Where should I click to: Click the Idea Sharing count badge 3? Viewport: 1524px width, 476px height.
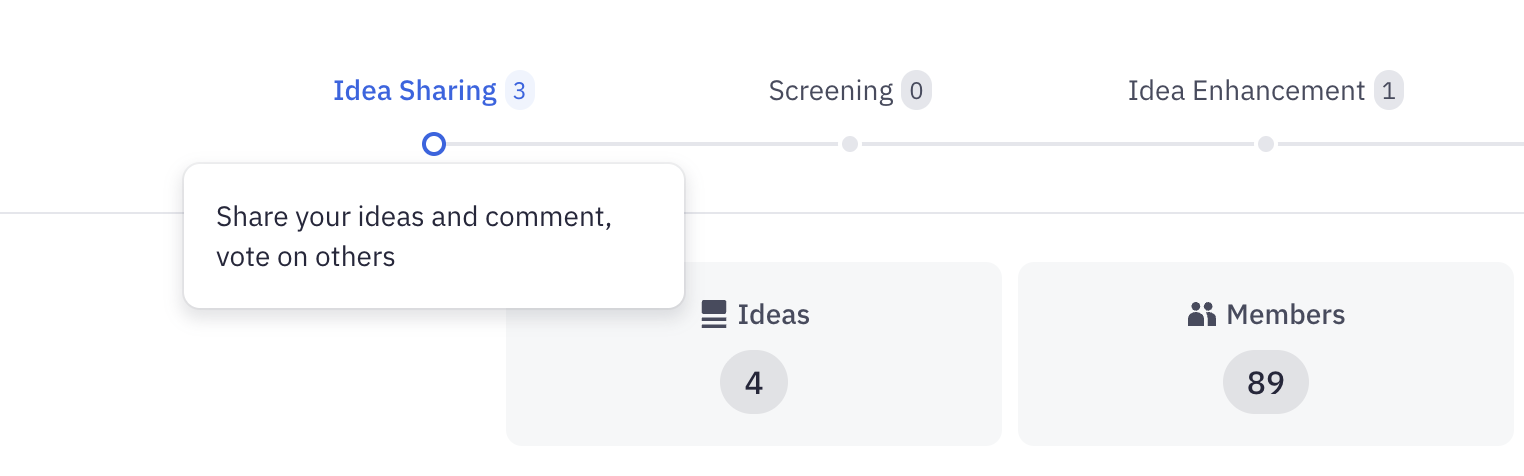pyautogui.click(x=519, y=91)
